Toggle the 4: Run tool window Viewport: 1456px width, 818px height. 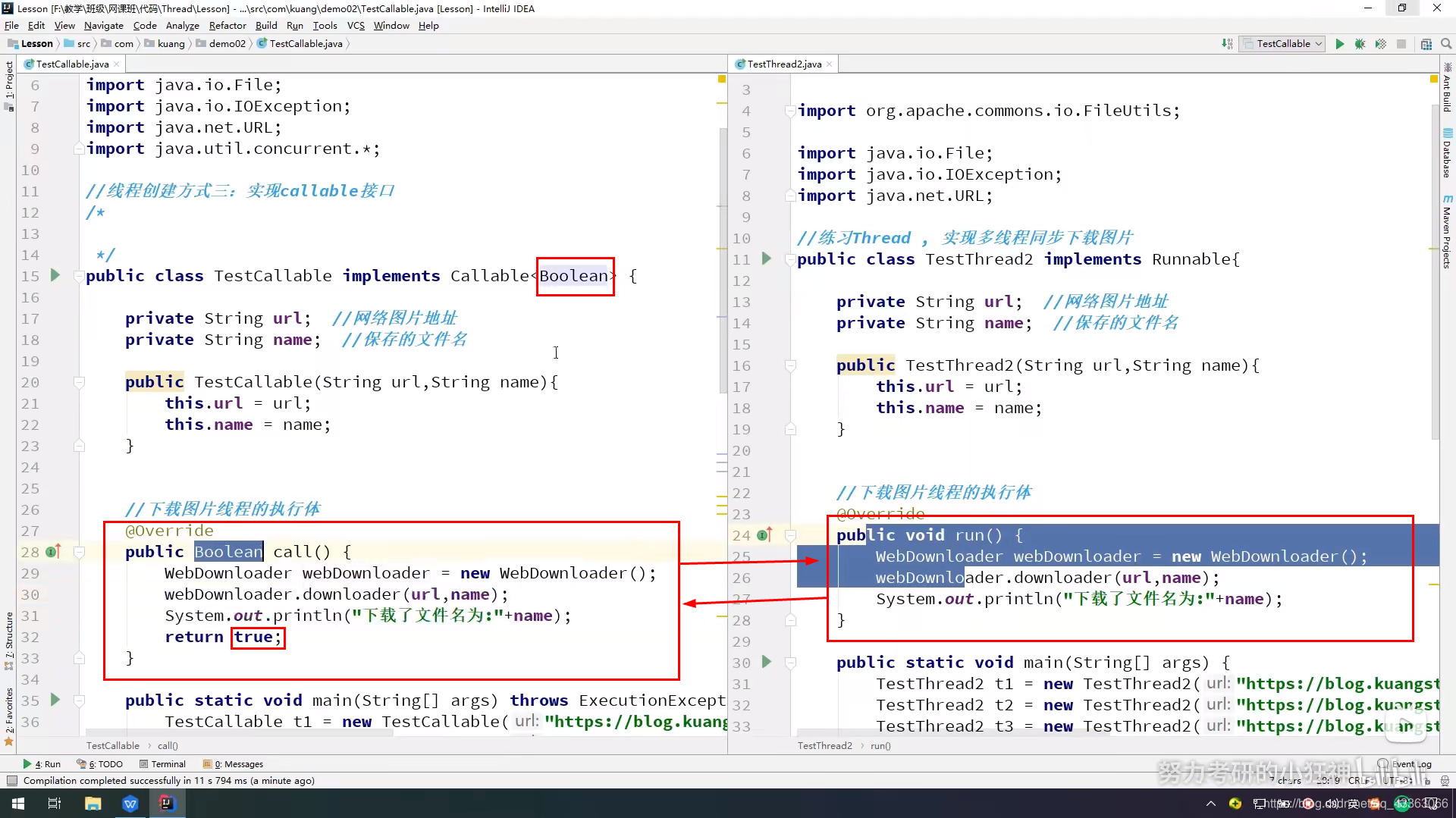click(x=42, y=764)
